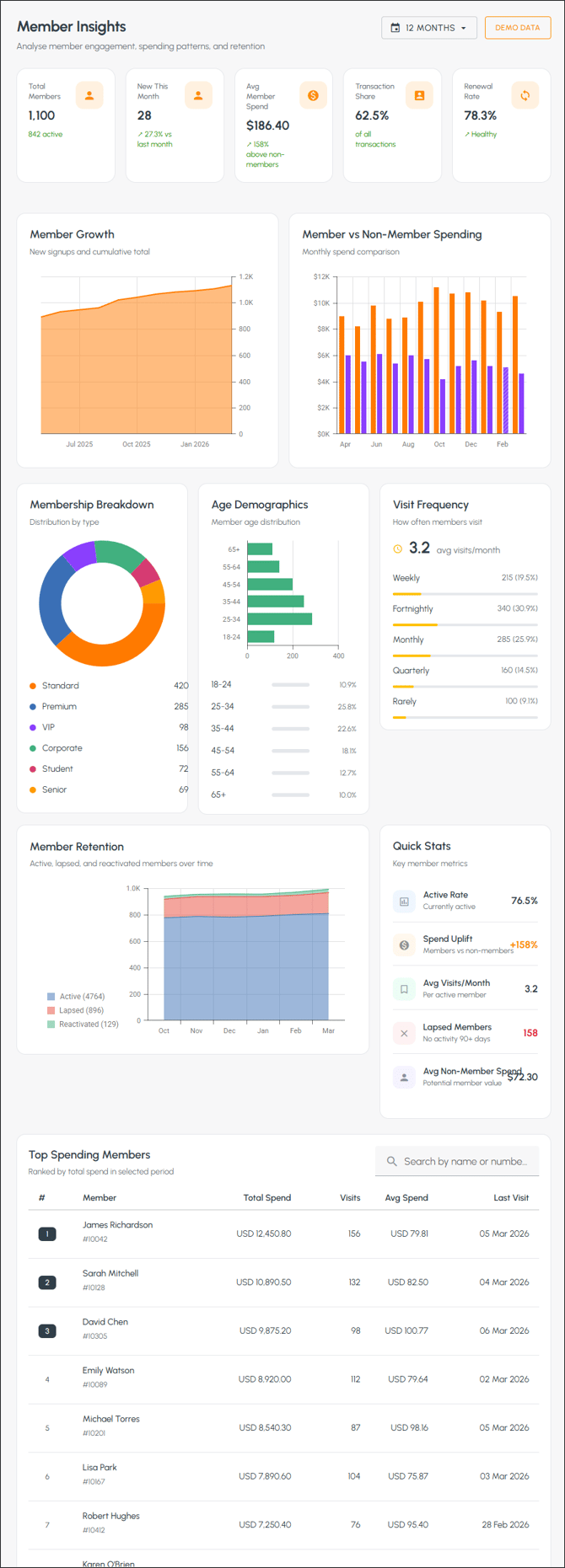Screen dimensions: 565x1568
Task: Toggle the Reactivated (129) legend entry
Action: [x=83, y=1024]
